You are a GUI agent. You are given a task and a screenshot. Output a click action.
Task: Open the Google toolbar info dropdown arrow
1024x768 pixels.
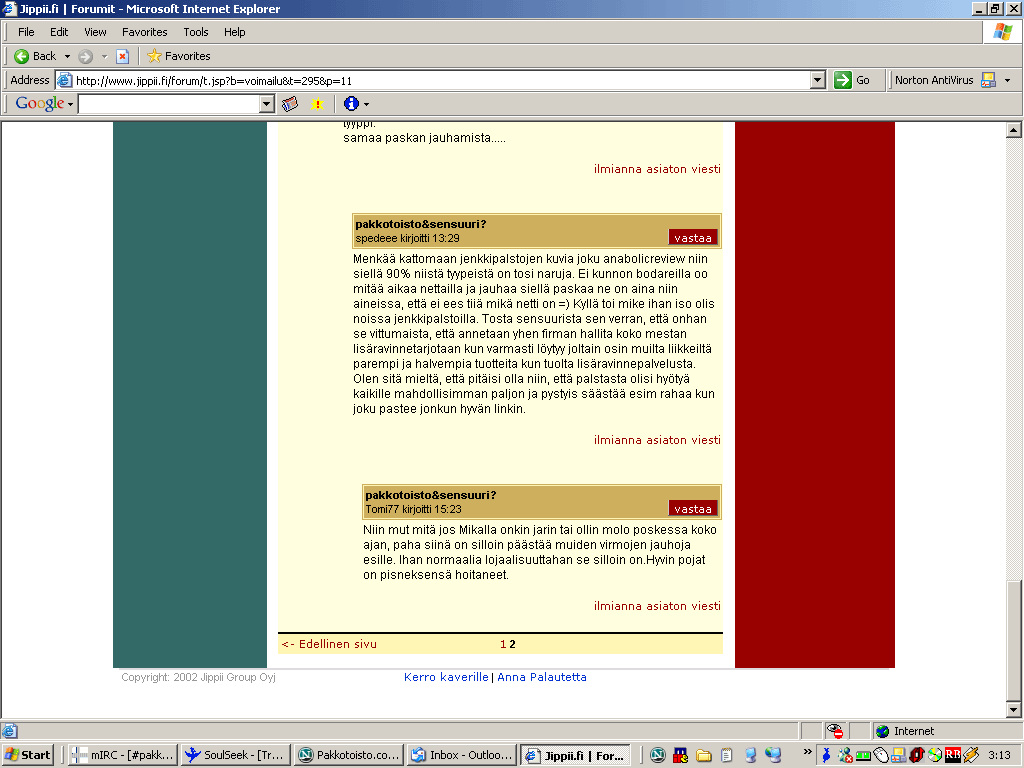(x=367, y=104)
